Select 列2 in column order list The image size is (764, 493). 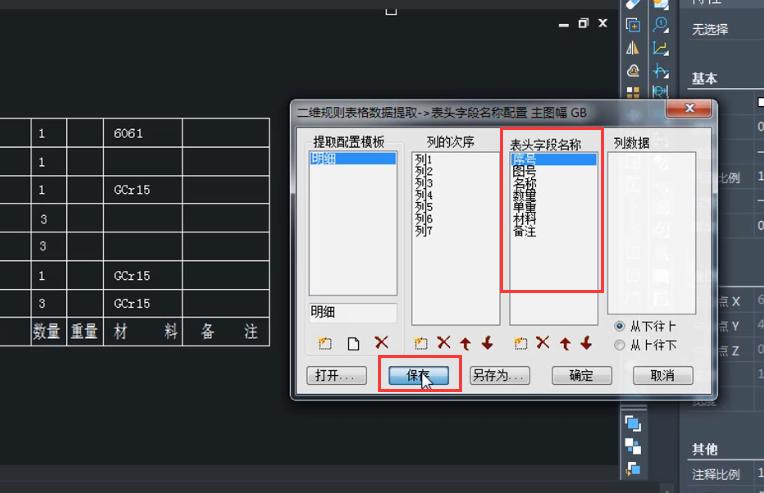(423, 171)
